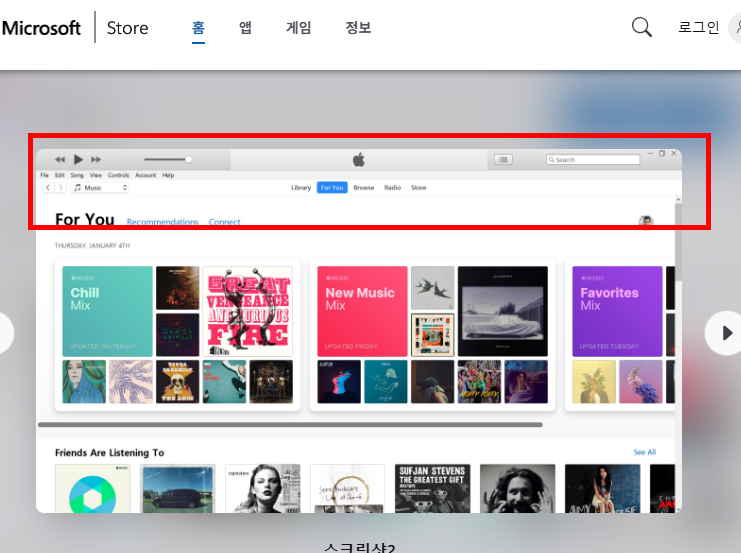Screen dimensions: 741x553
Task: Click the profile avatar icon
Action: tap(646, 221)
